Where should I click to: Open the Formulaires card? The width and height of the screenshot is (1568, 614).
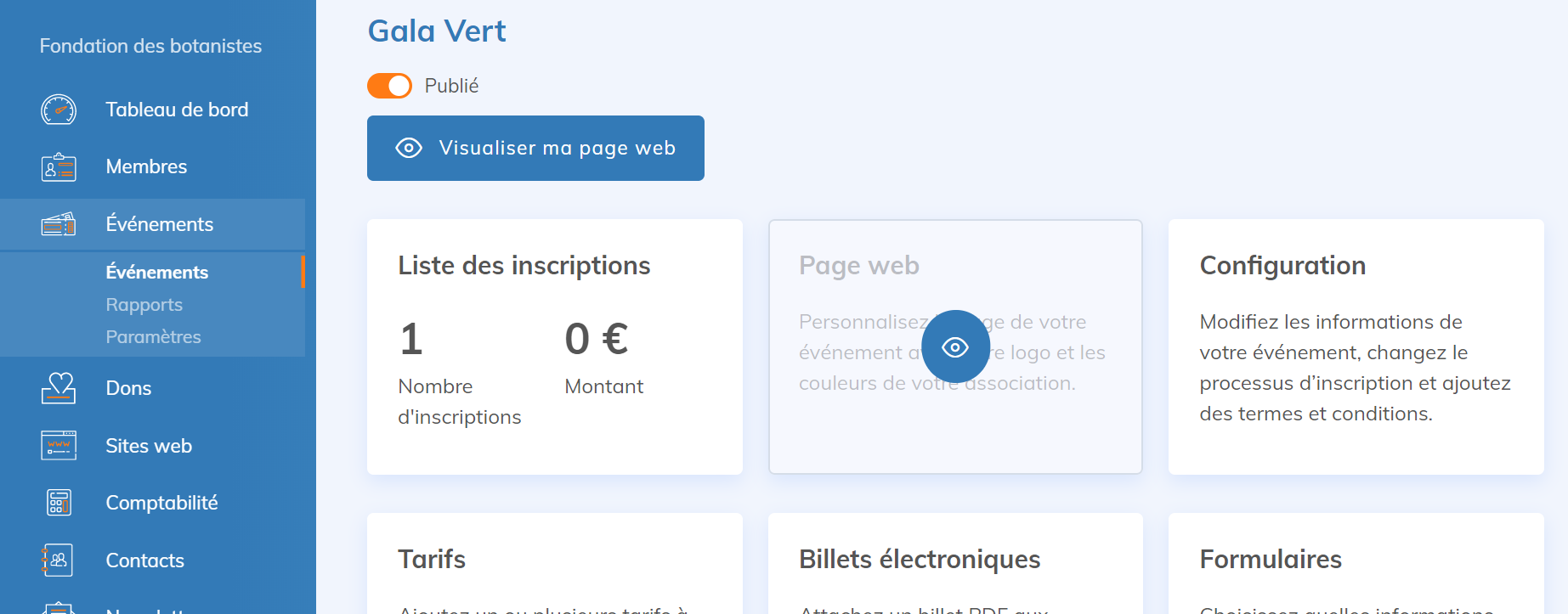1356,562
